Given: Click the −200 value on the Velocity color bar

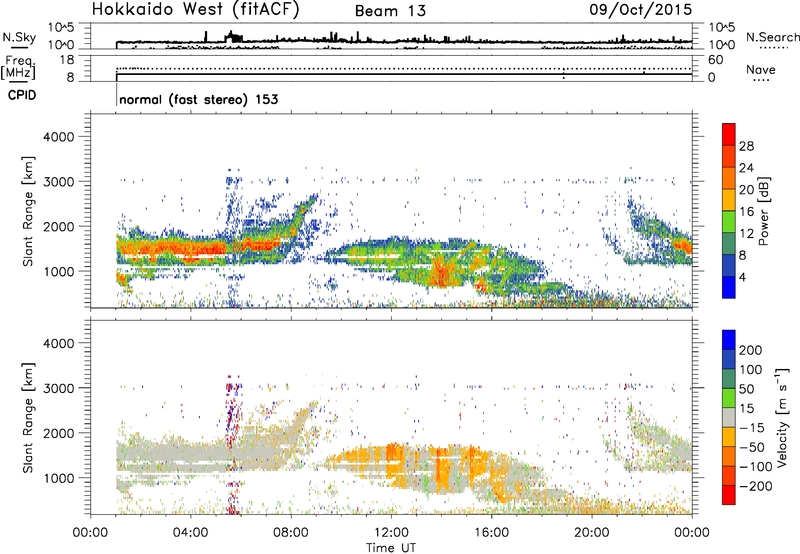Looking at the screenshot, I should pos(756,486).
